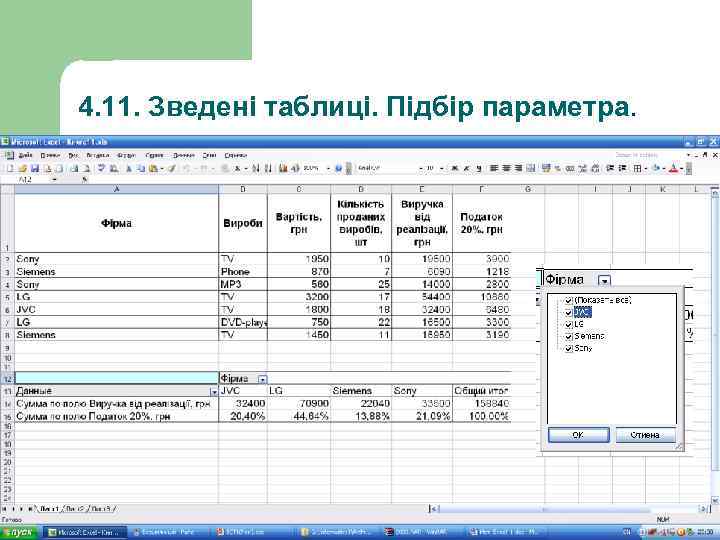720x540 pixels.
Task: Click the Sort Ascending icon
Action: pyautogui.click(x=256, y=169)
